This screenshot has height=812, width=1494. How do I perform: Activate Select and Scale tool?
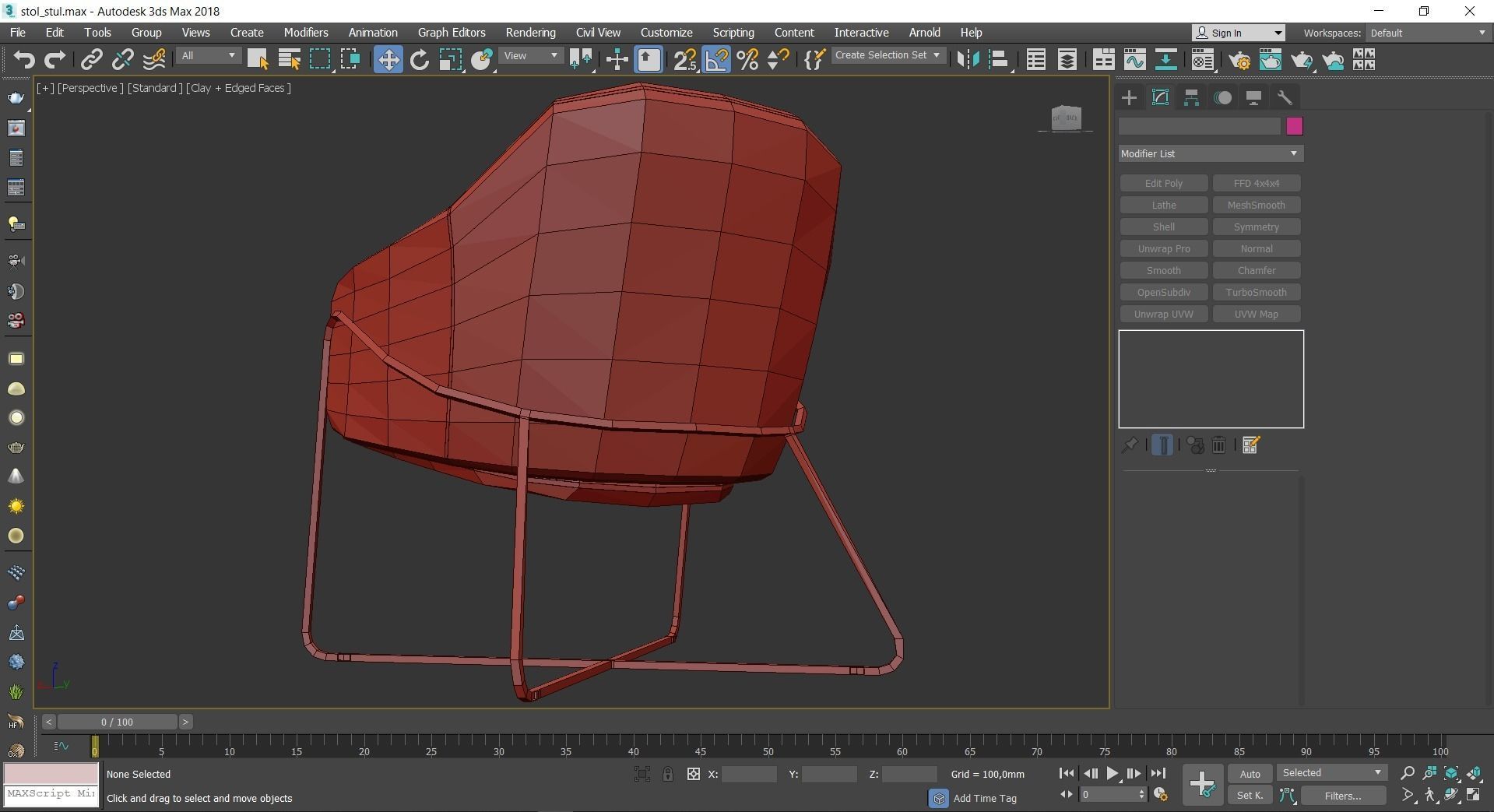pos(451,59)
